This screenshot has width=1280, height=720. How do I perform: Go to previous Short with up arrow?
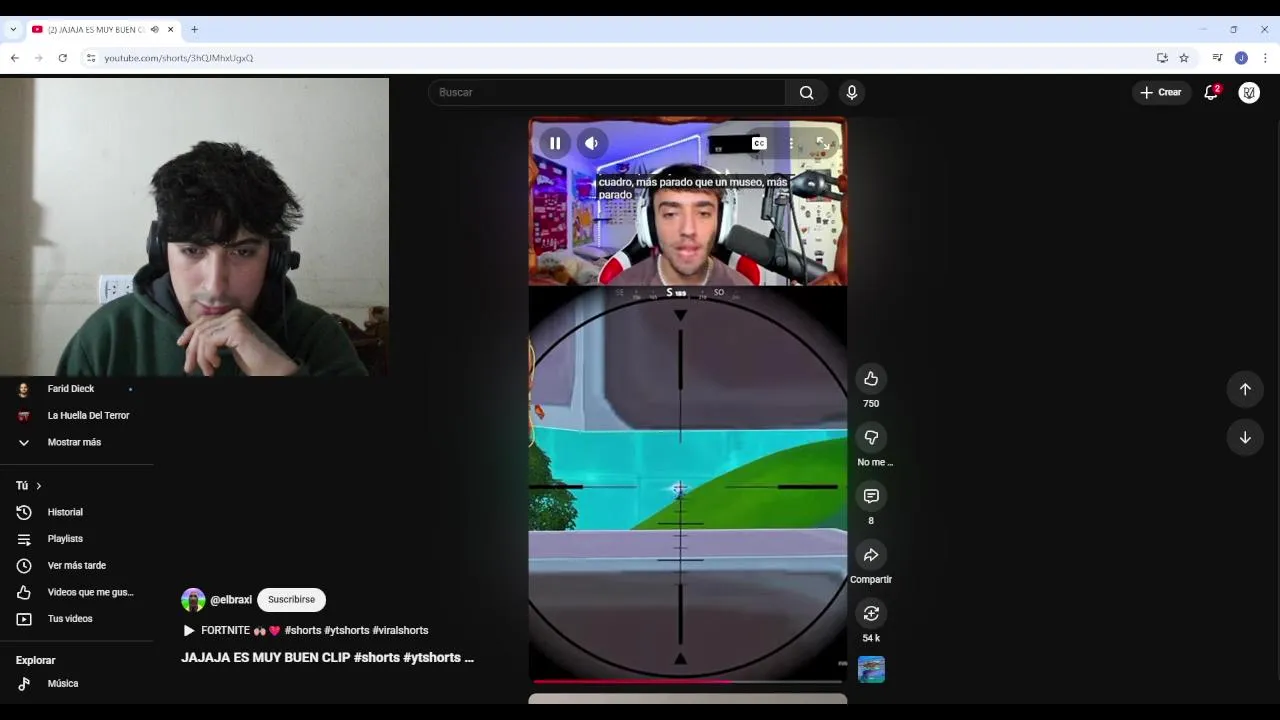click(1245, 389)
